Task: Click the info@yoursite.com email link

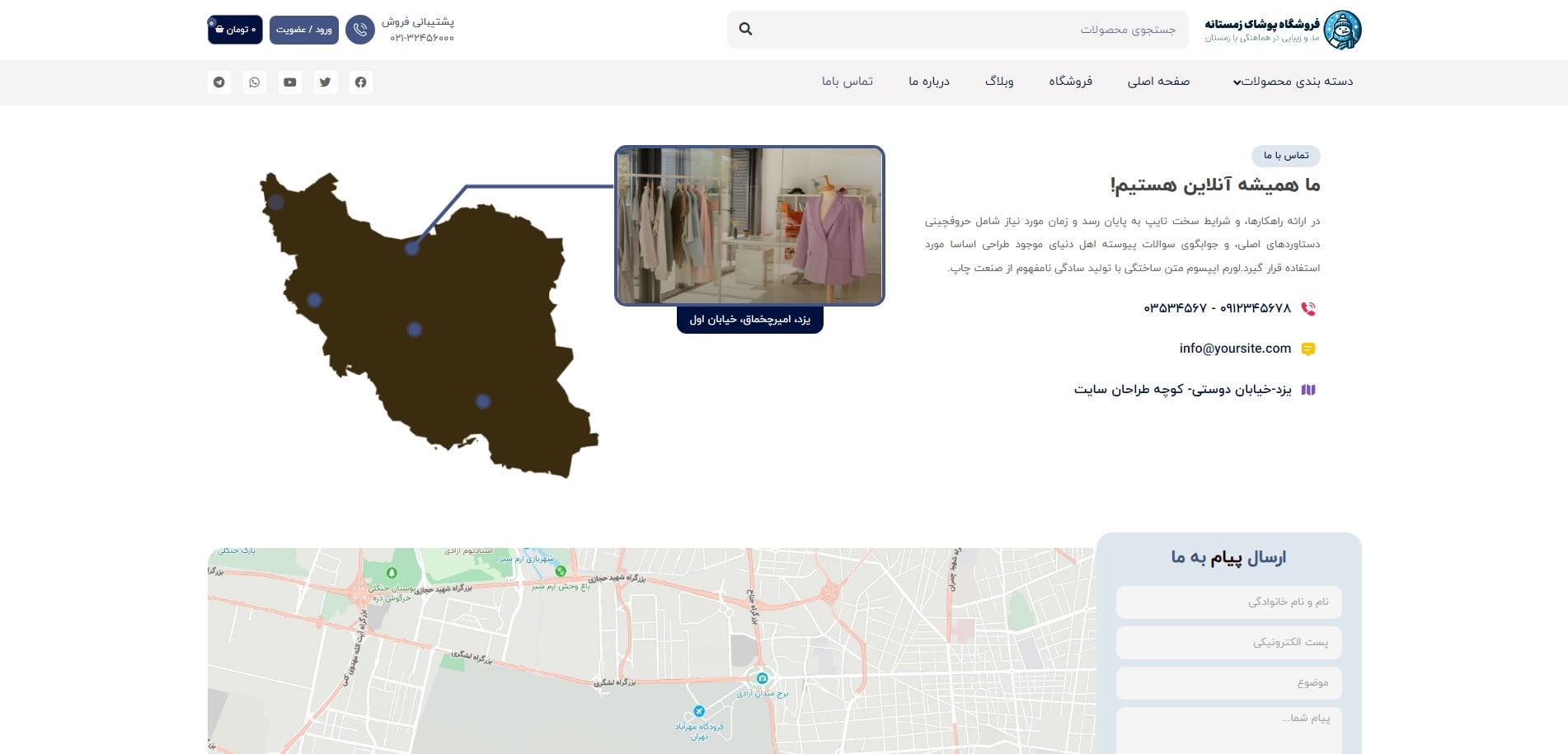Action: pos(1236,348)
